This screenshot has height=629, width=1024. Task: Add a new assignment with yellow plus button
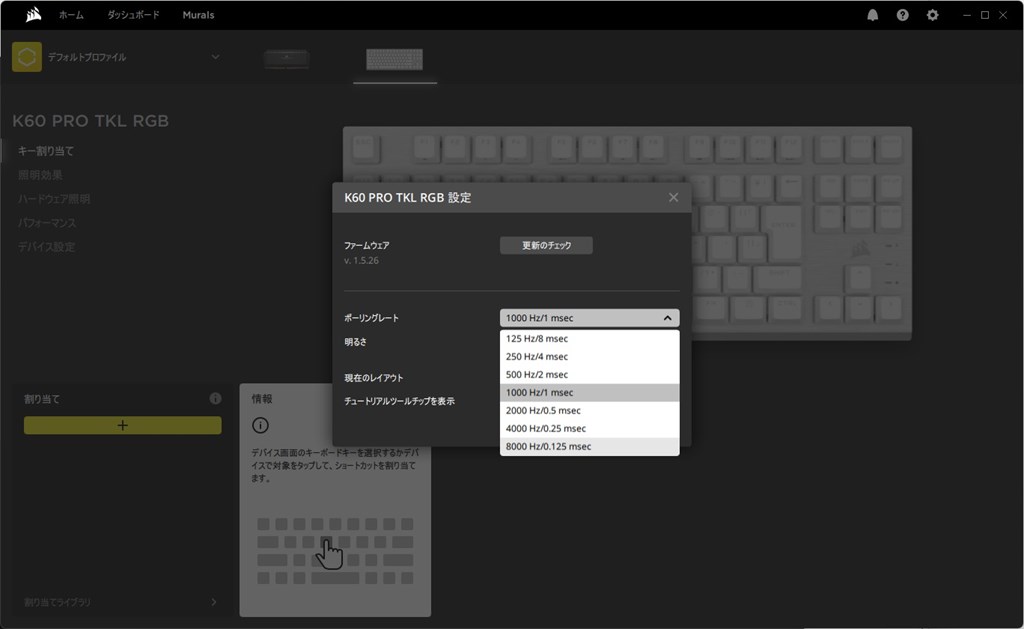click(123, 425)
